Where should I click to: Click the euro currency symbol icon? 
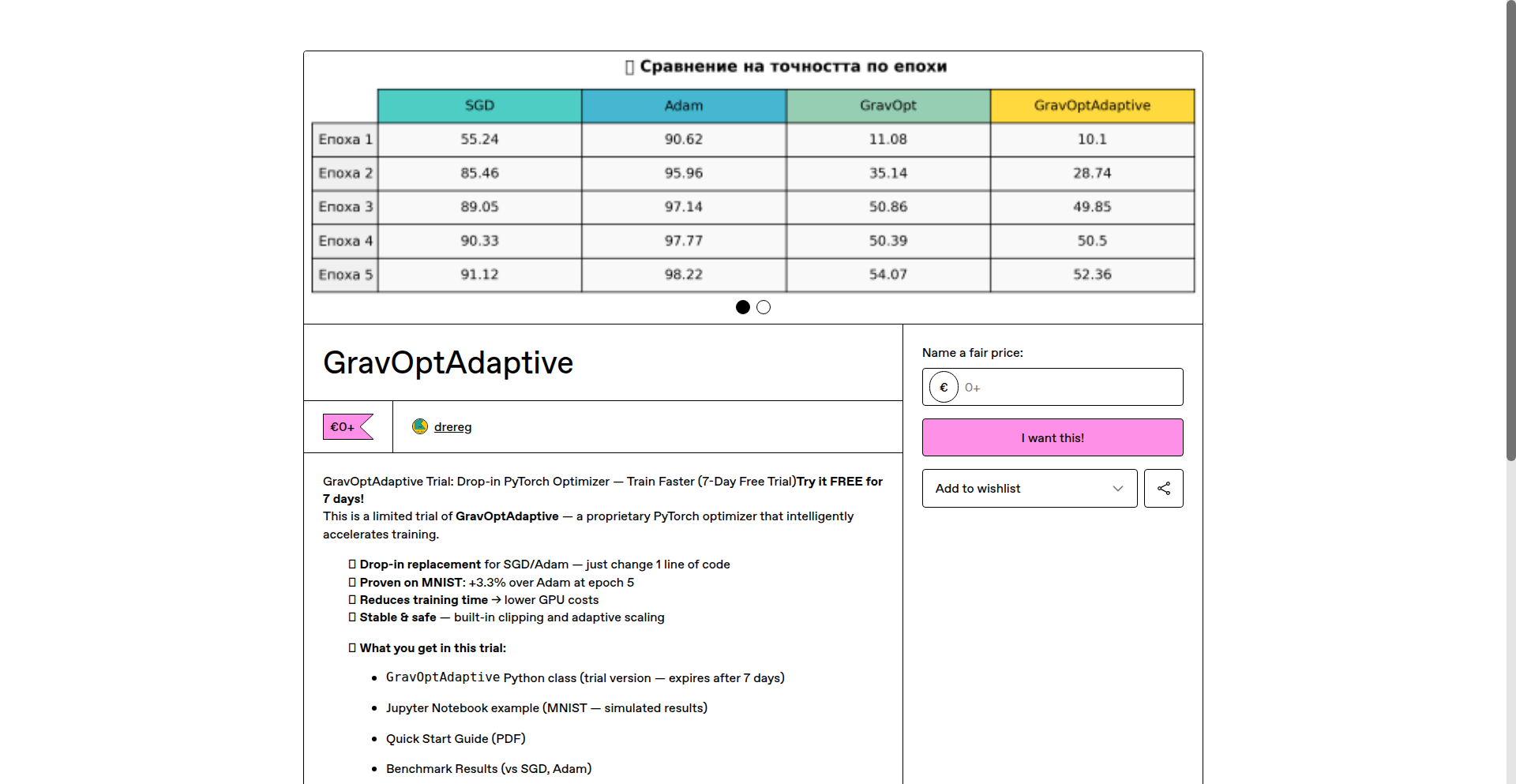pyautogui.click(x=944, y=387)
